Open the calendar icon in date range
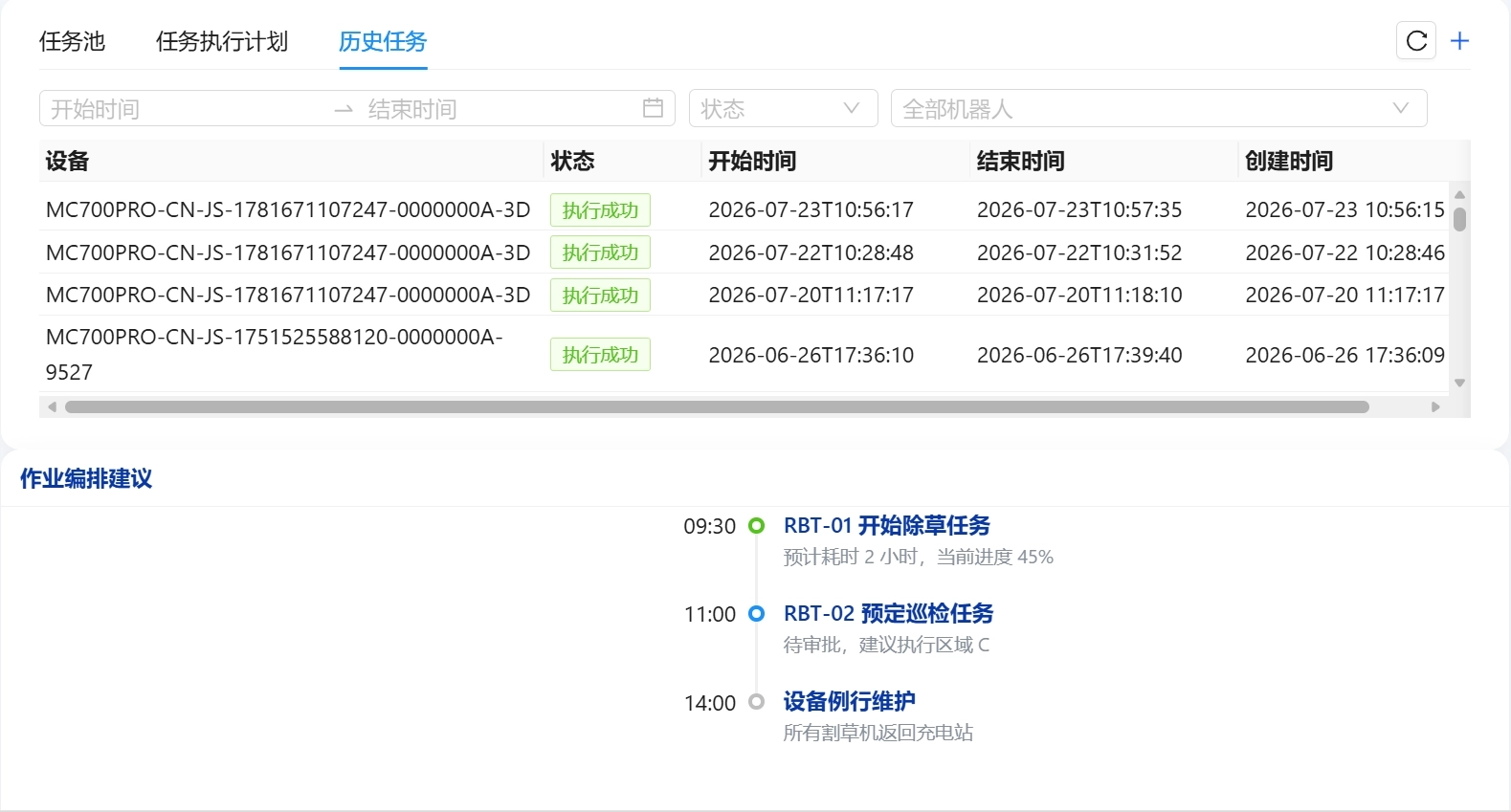Screen dimensions: 1511x812 [x=653, y=108]
